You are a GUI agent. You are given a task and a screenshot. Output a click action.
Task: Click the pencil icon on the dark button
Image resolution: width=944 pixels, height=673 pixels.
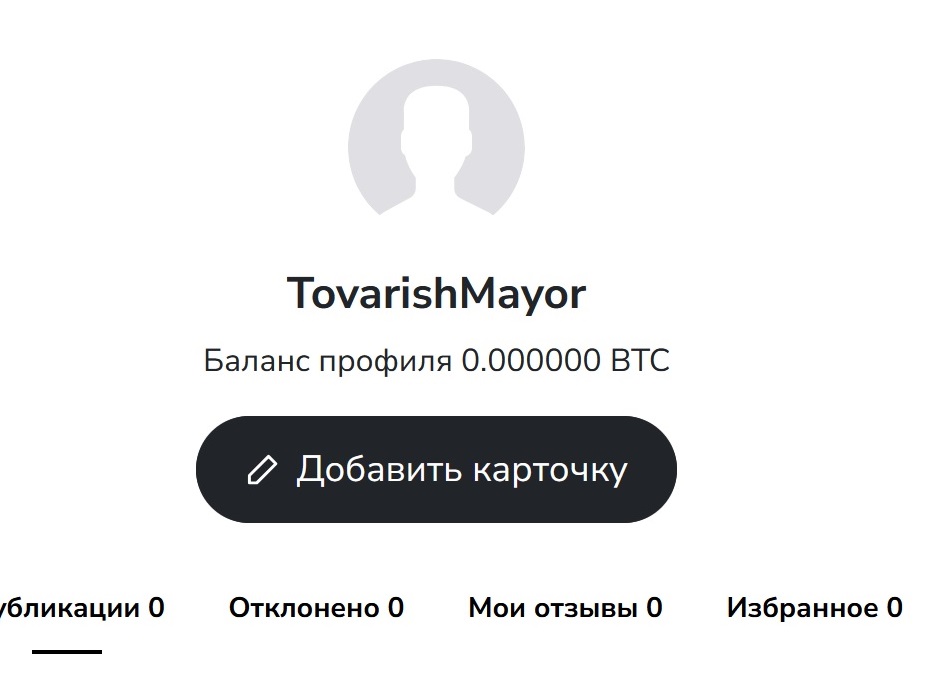[262, 470]
